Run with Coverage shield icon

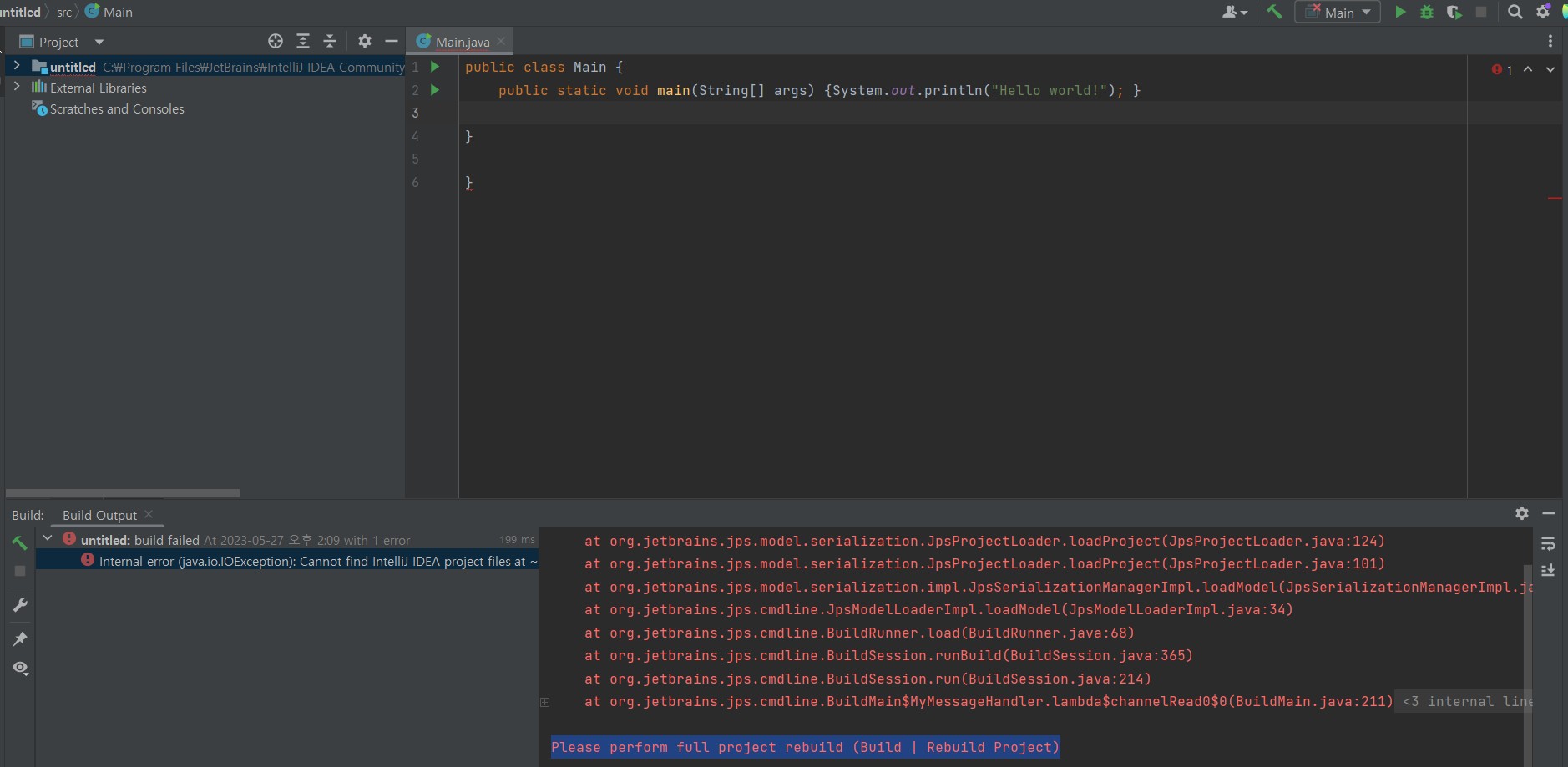1454,12
